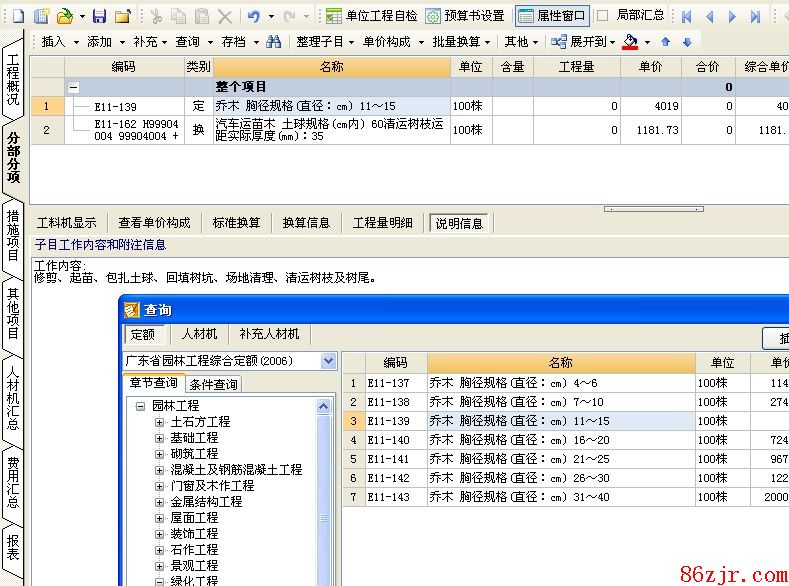Expand the 土石方工程 tree node

(x=159, y=422)
